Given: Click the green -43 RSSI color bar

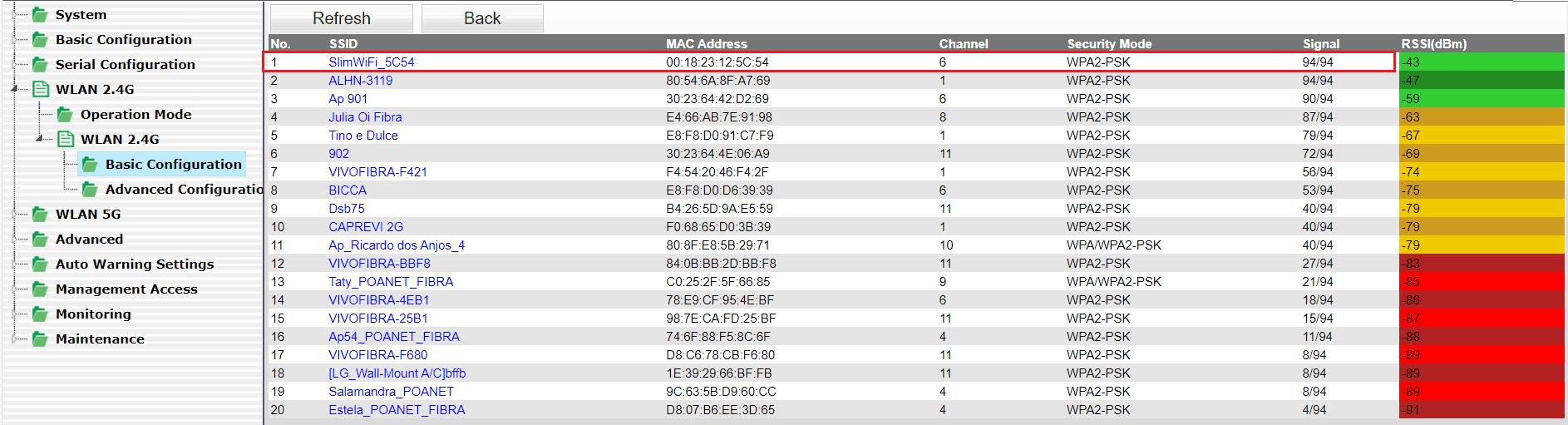Looking at the screenshot, I should coord(1482,62).
